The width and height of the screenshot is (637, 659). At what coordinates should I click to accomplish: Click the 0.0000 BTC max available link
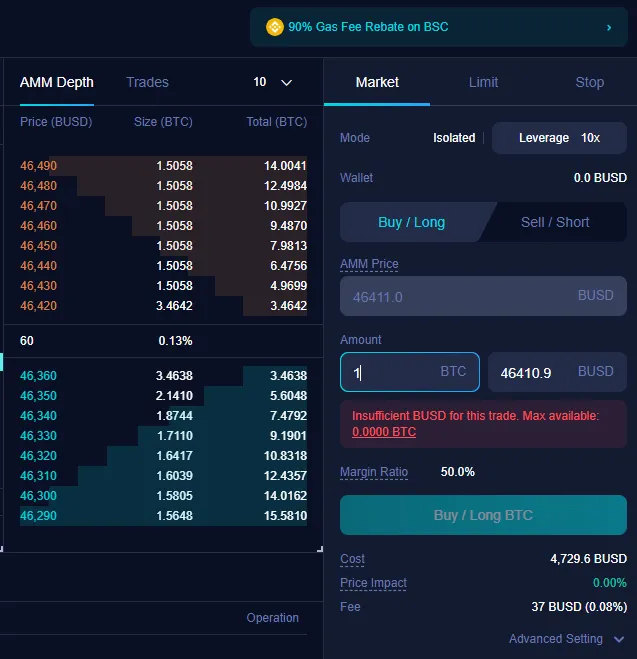[x=384, y=432]
